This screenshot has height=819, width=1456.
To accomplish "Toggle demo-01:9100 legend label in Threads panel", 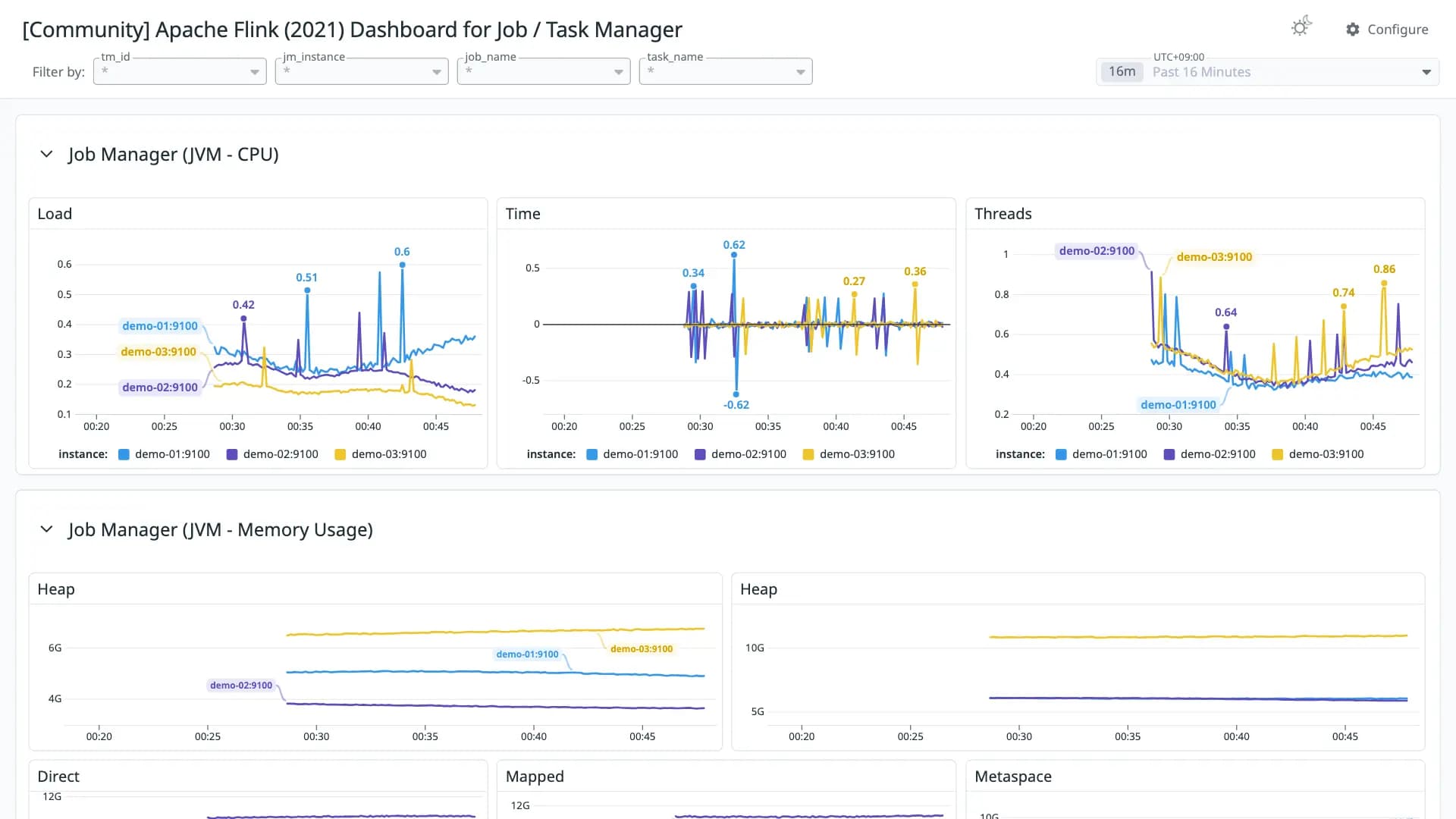I will (x=1109, y=454).
